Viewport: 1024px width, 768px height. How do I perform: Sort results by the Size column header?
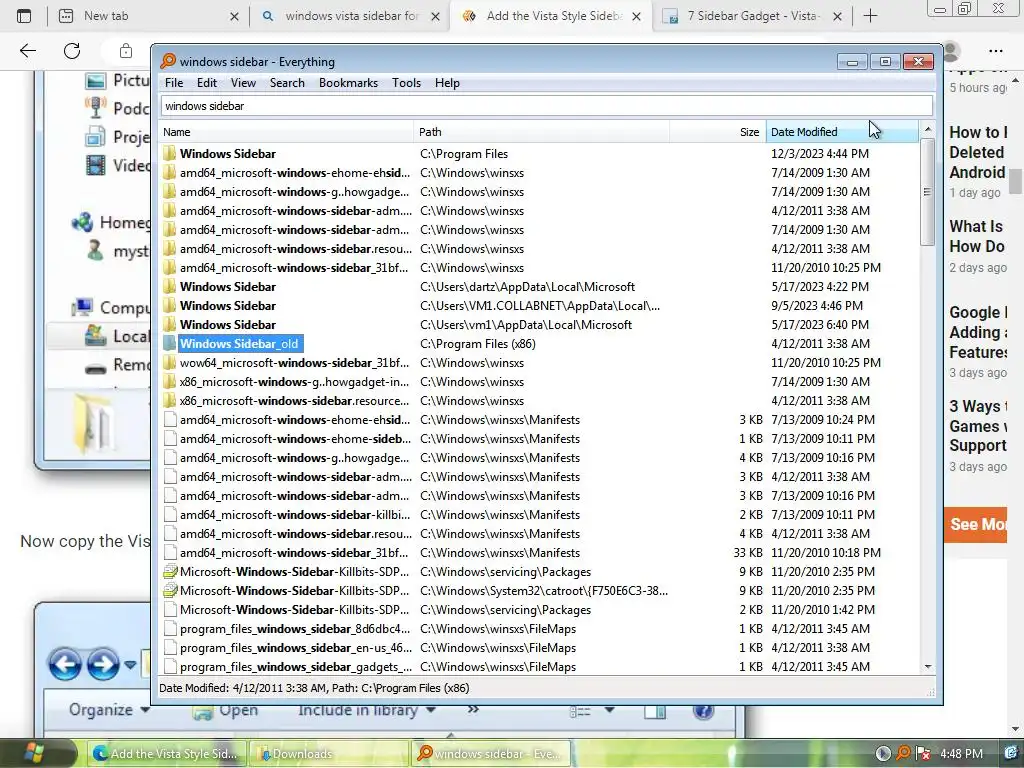(718, 132)
